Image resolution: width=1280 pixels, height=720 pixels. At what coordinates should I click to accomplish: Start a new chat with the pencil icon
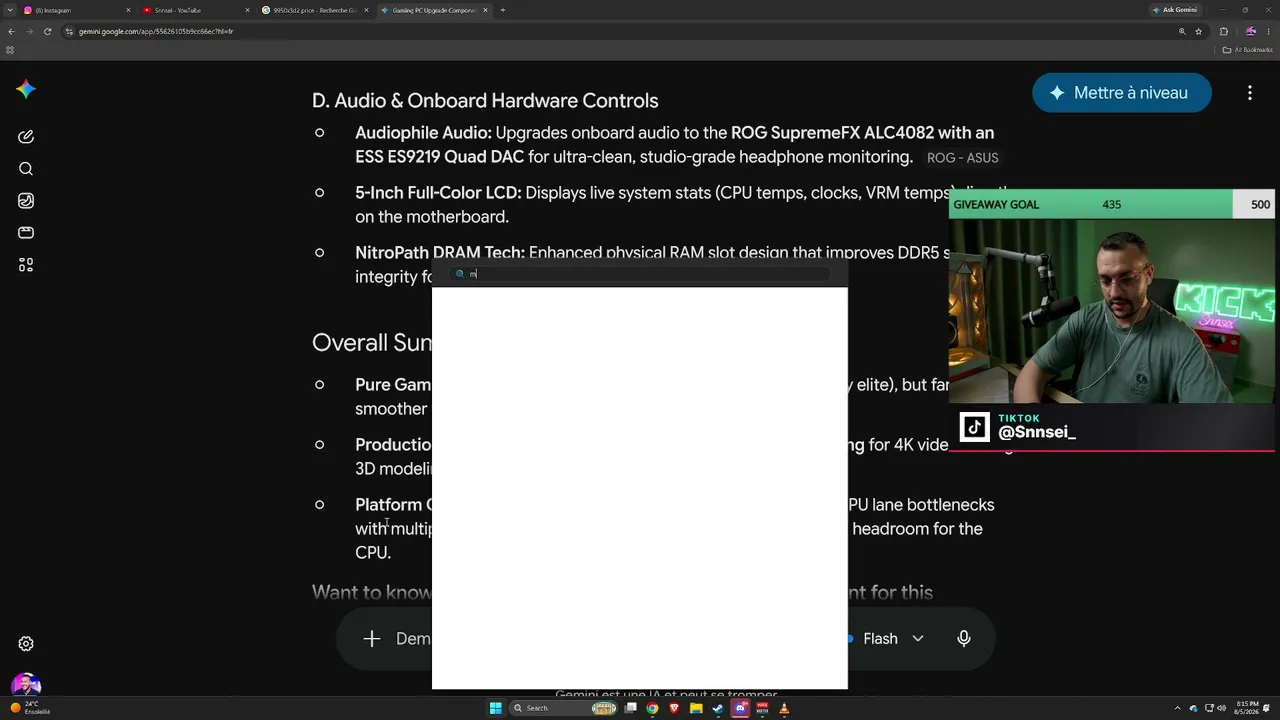(26, 137)
